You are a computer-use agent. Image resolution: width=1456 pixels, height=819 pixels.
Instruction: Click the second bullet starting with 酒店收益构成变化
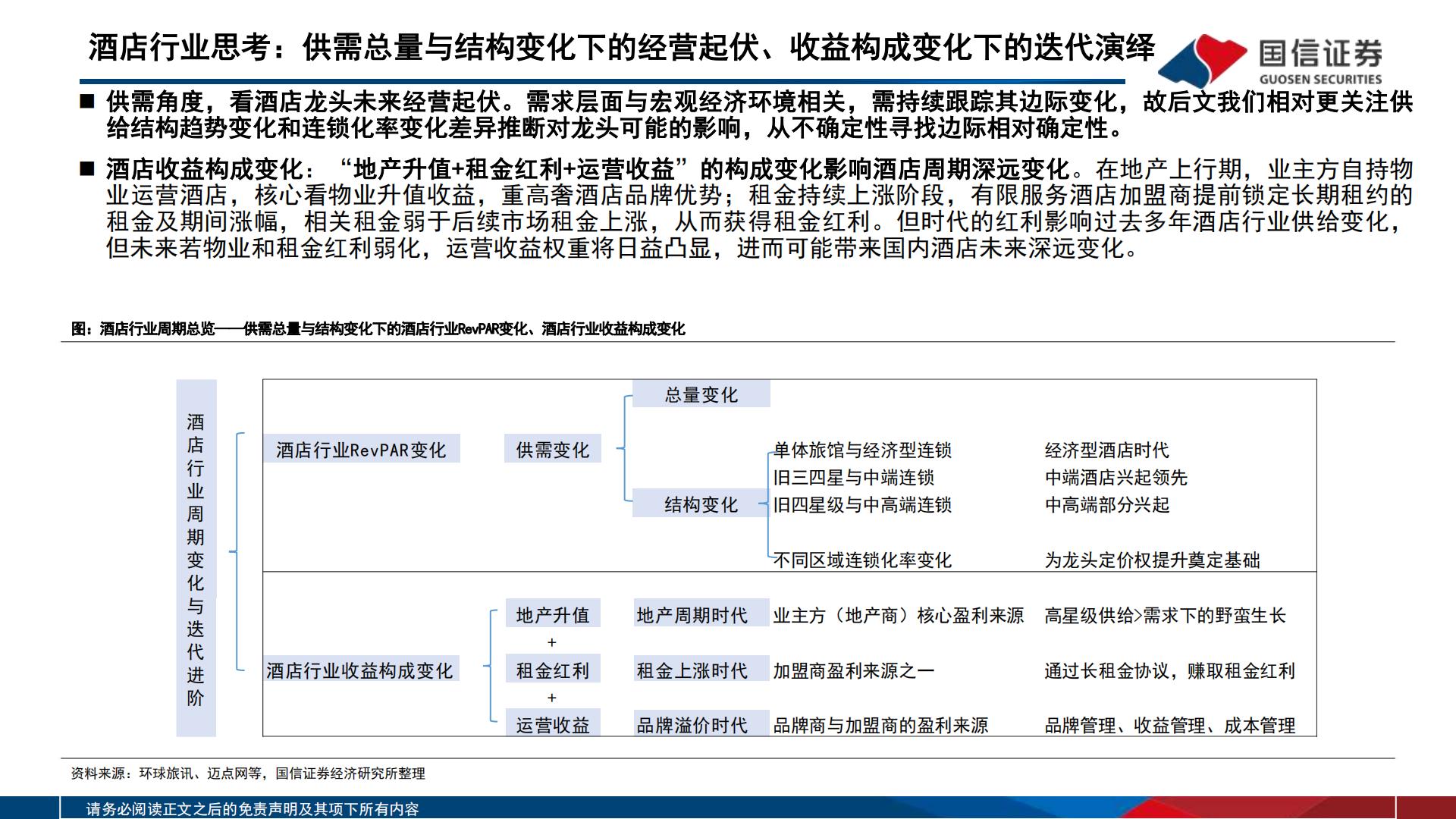[747, 208]
